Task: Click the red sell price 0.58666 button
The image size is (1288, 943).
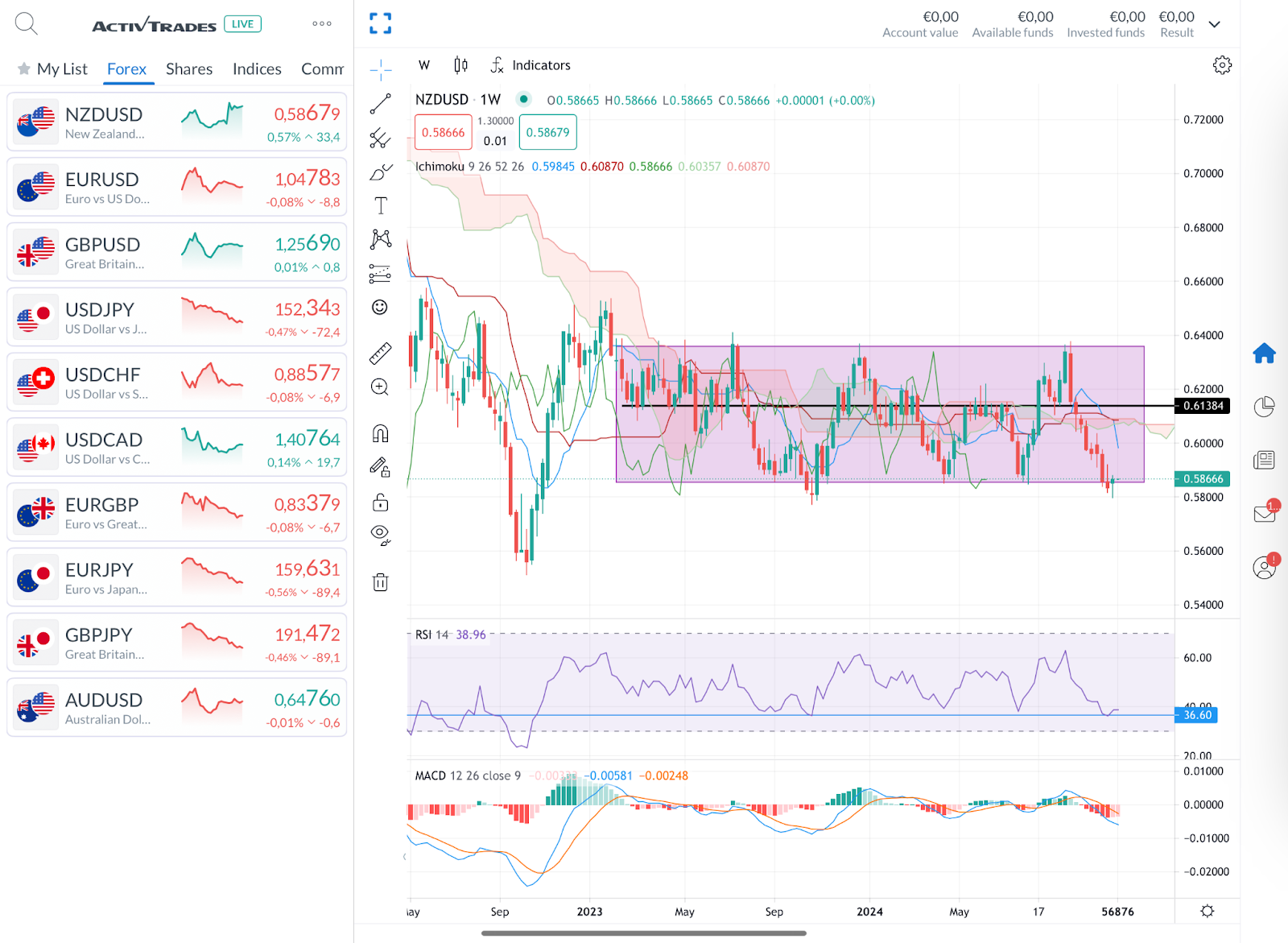Action: pyautogui.click(x=444, y=132)
